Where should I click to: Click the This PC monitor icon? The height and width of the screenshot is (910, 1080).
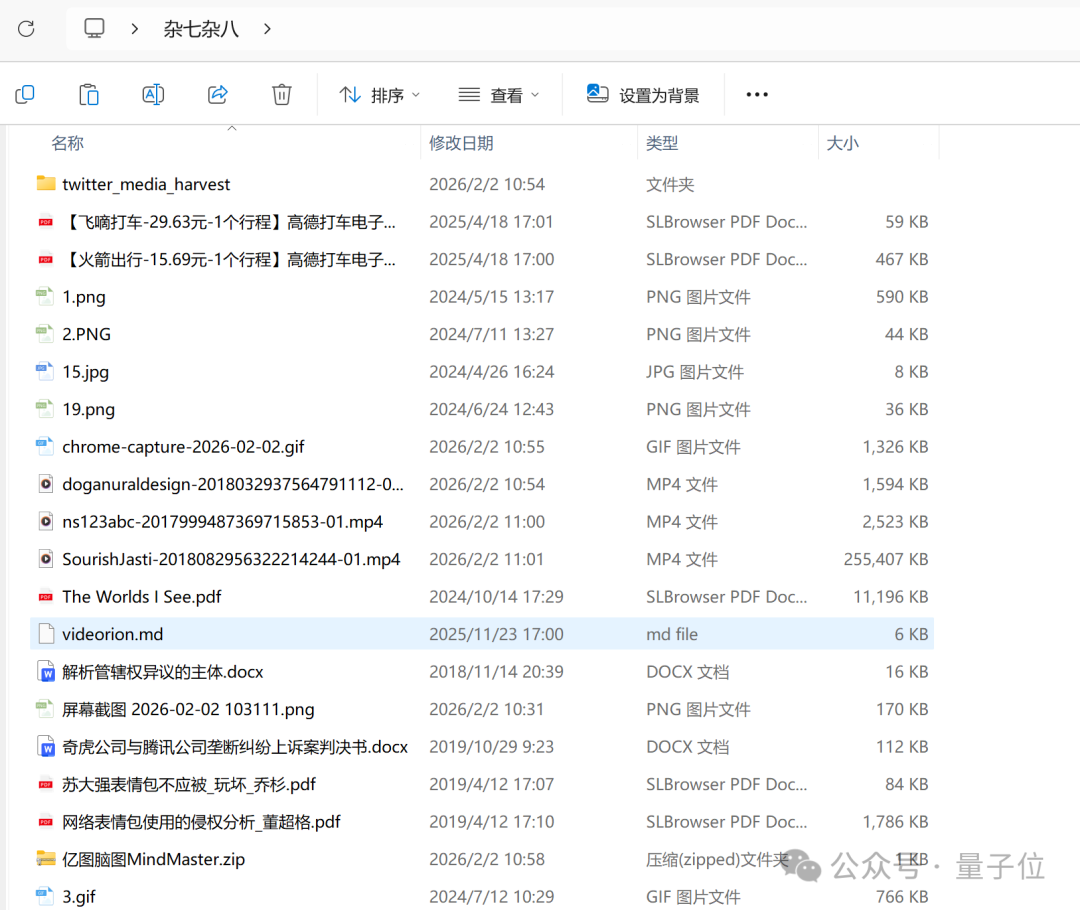tap(94, 28)
